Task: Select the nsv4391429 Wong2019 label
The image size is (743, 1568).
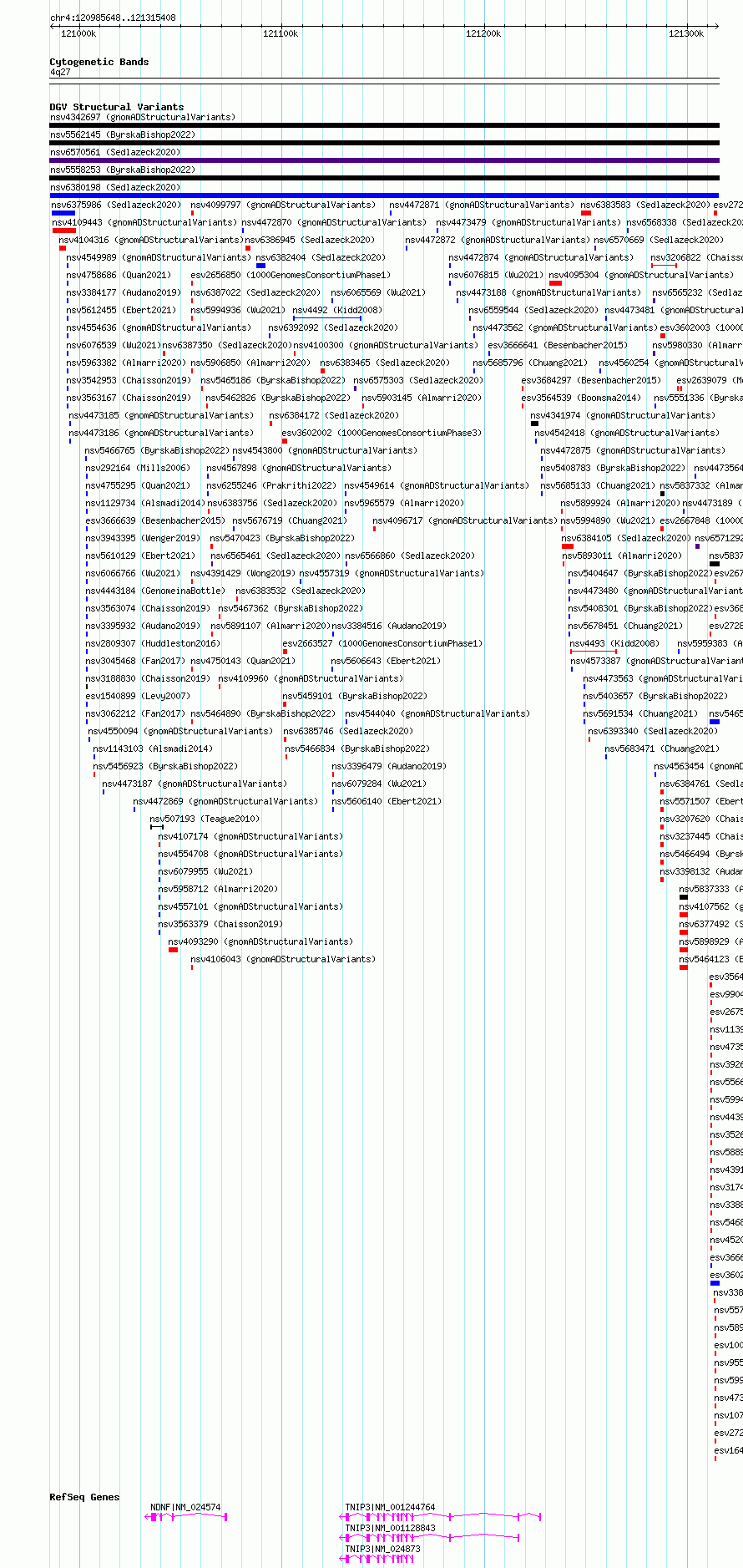Action: 243,573
